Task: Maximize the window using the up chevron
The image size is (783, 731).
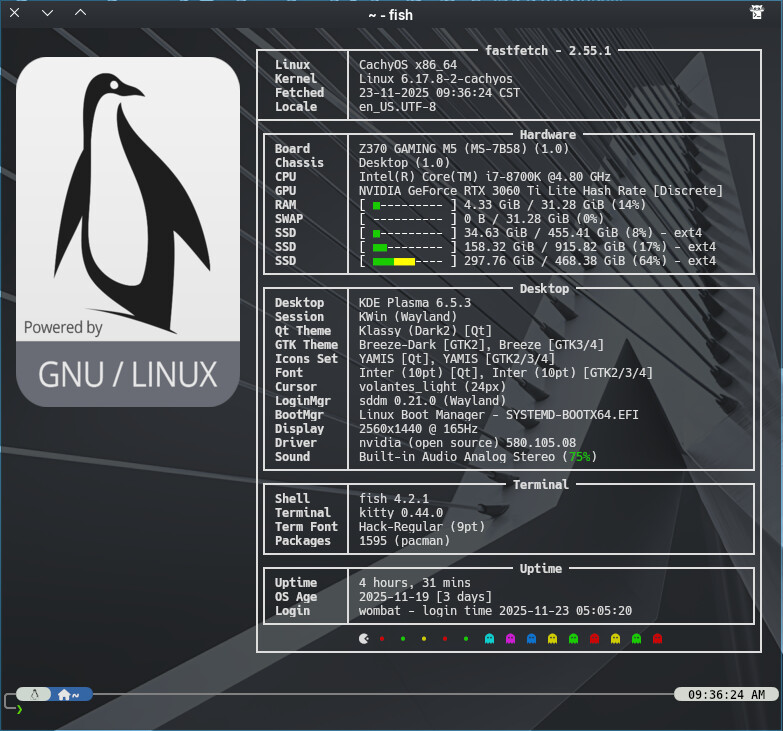Action: pos(80,13)
